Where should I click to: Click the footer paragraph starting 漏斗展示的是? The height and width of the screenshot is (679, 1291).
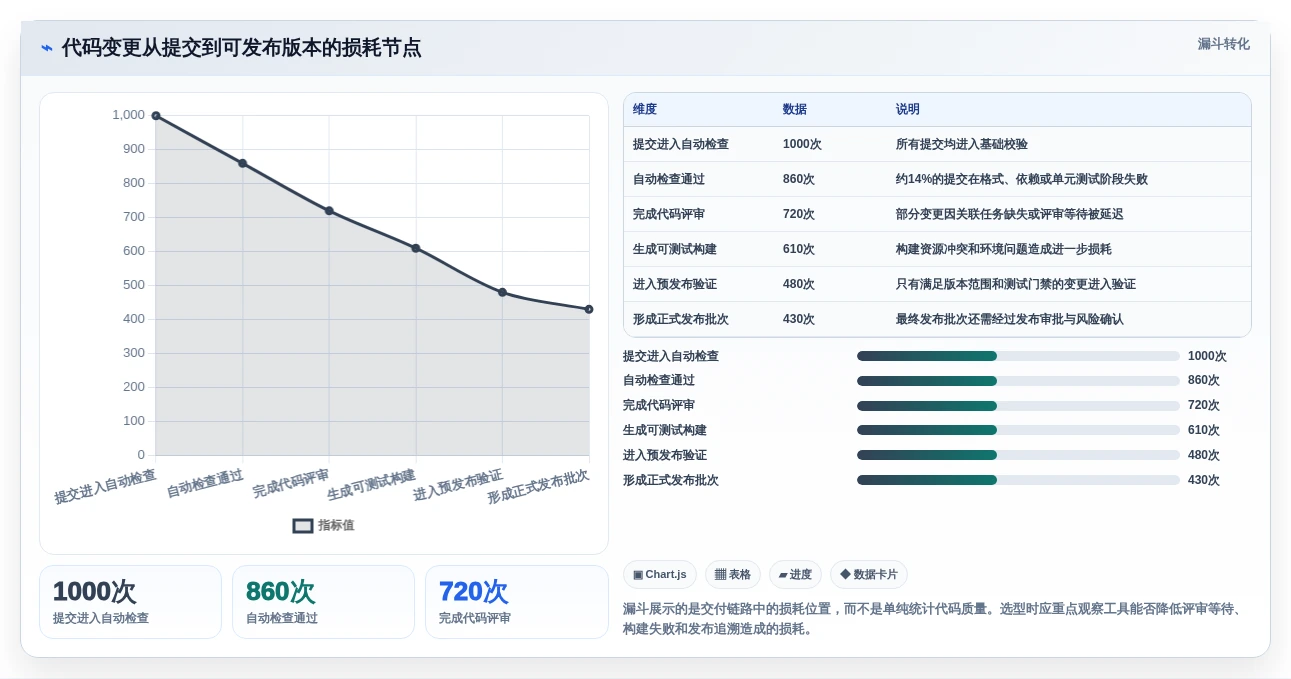pyautogui.click(x=932, y=619)
